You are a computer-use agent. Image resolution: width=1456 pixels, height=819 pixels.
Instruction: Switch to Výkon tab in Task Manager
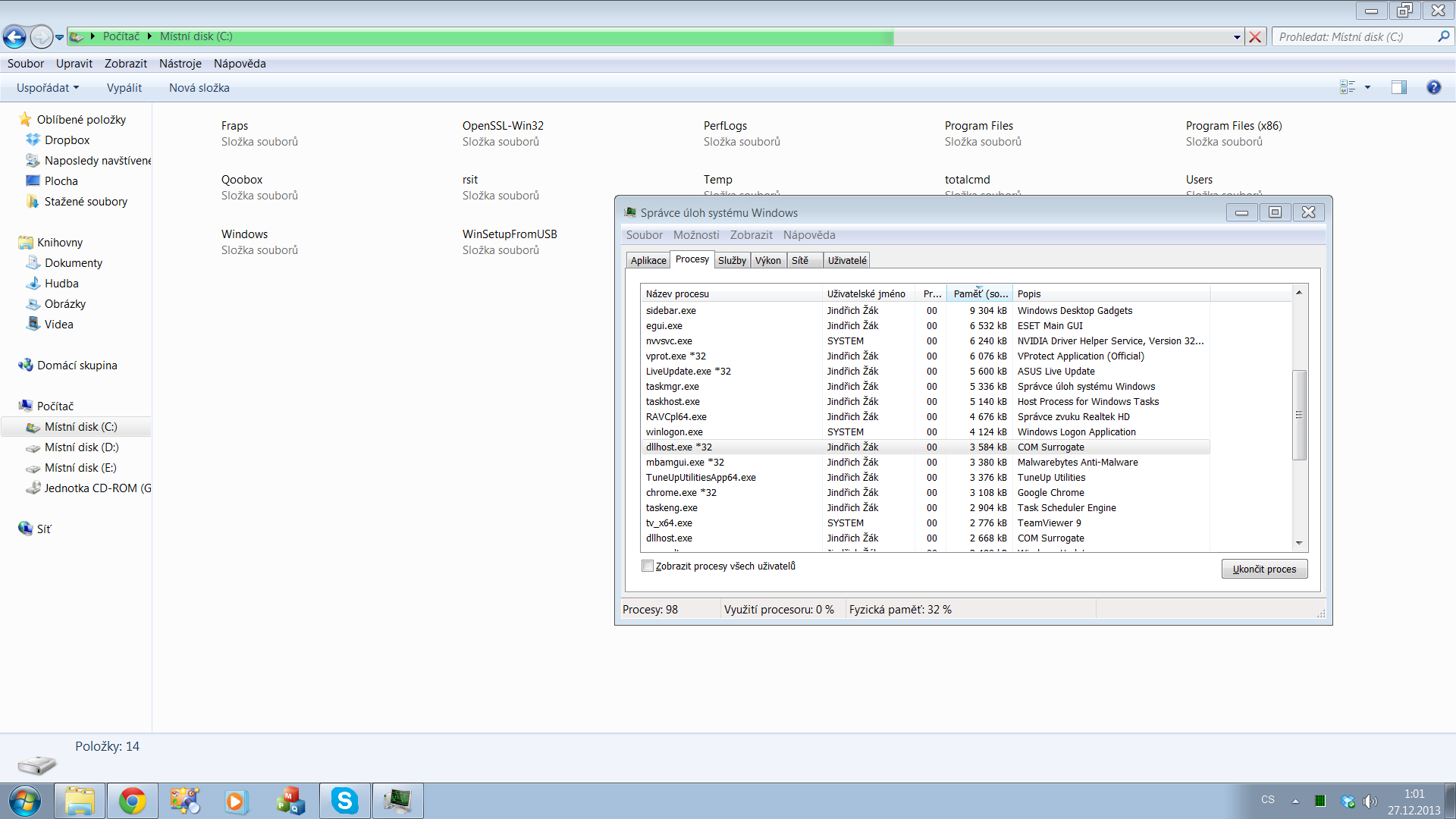(768, 260)
